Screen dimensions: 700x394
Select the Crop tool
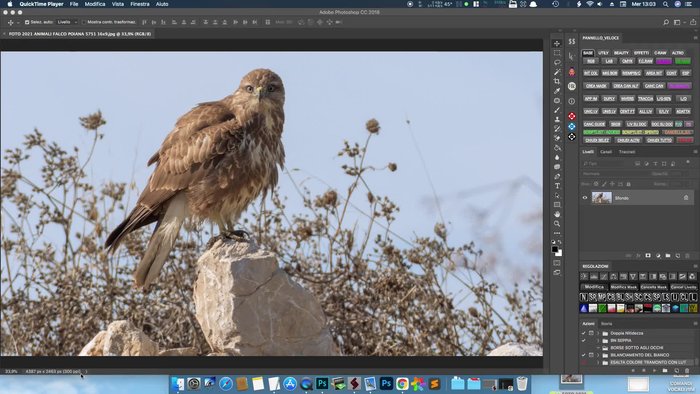[x=557, y=81]
